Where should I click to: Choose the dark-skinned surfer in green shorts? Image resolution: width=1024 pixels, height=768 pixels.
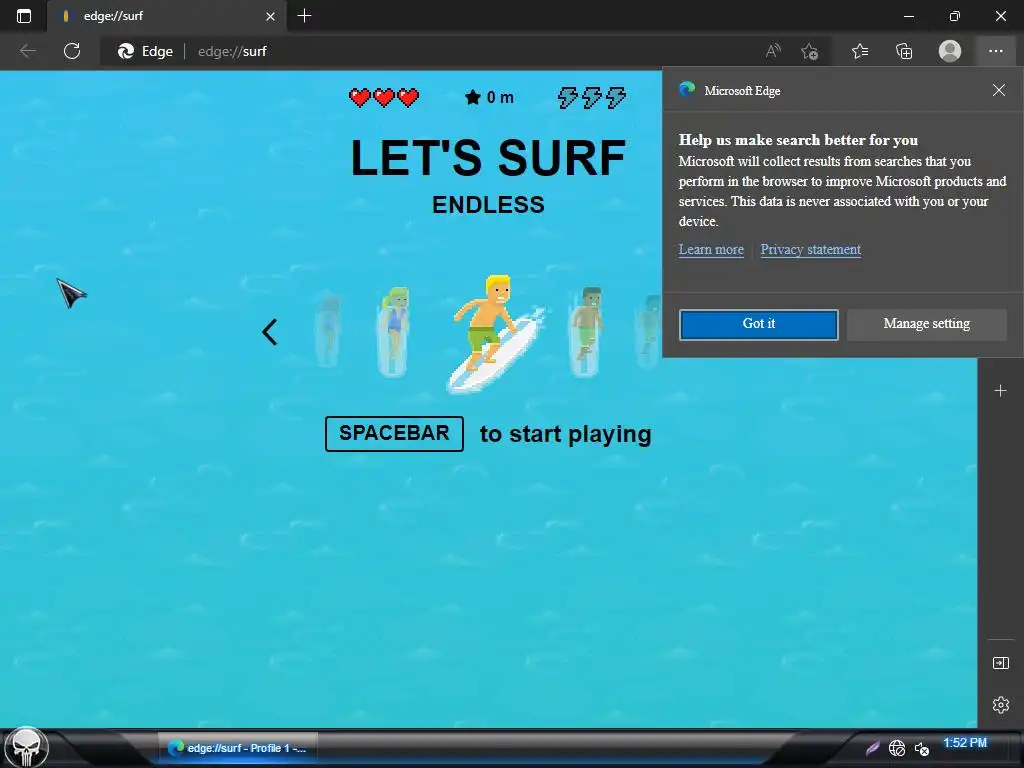586,332
